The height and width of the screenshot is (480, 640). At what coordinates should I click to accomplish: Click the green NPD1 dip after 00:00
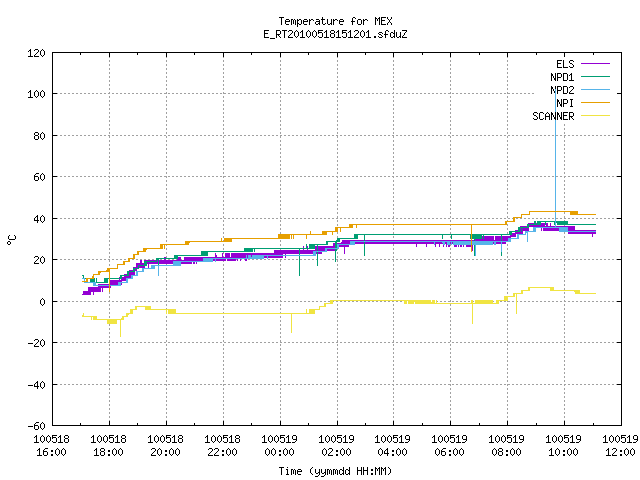(x=300, y=262)
